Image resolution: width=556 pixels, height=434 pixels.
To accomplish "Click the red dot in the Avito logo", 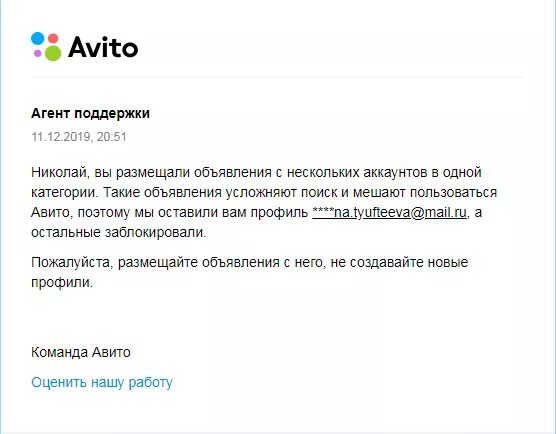I will [x=53, y=38].
